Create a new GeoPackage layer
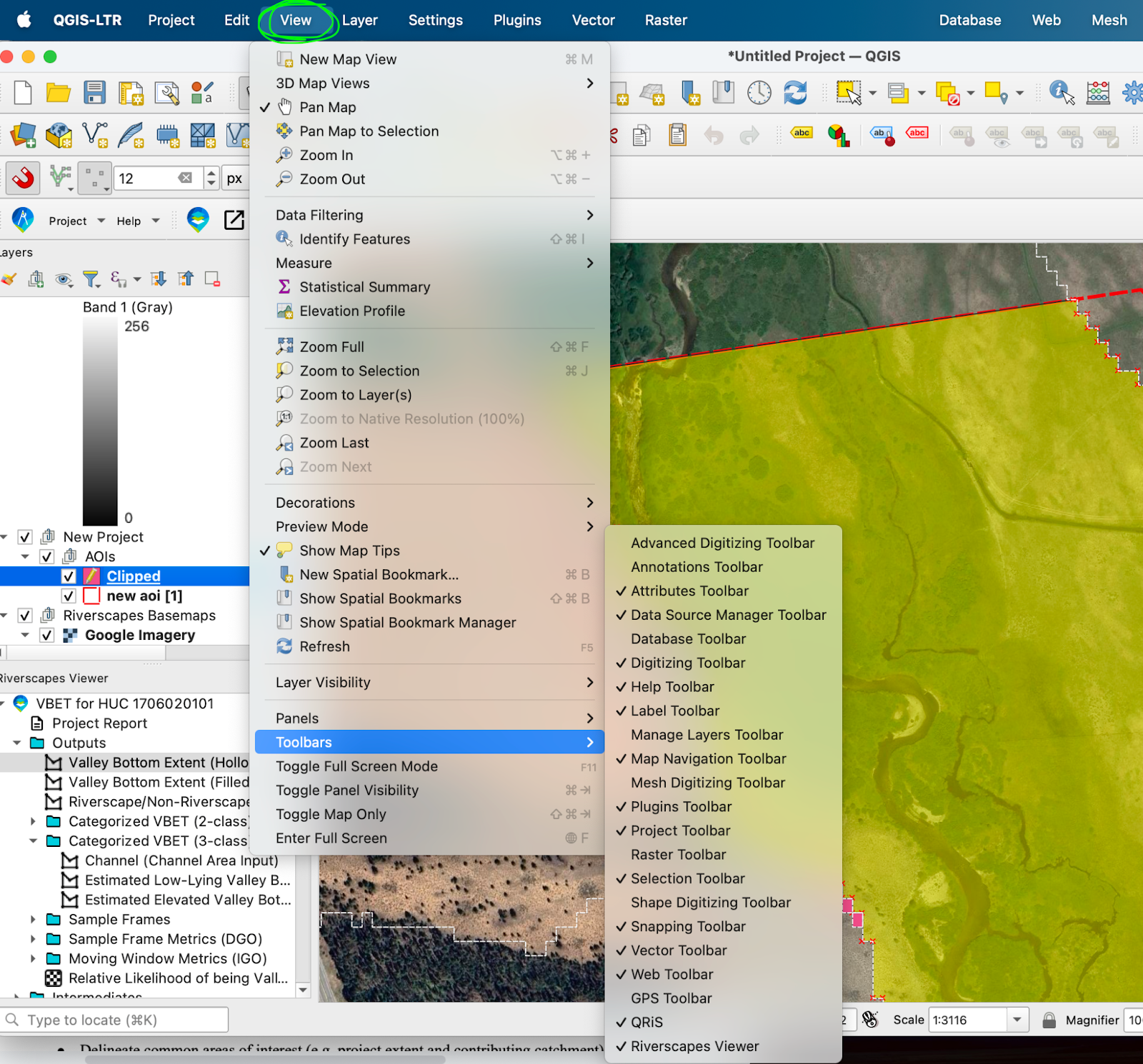The height and width of the screenshot is (1064, 1143). (59, 134)
